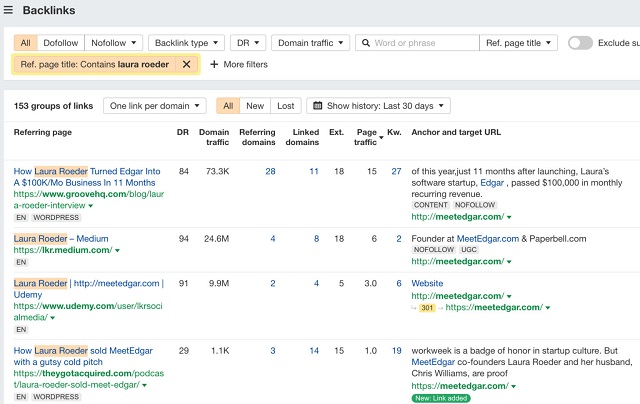Toggle the Exclude subdomains switch
The height and width of the screenshot is (404, 640).
(x=580, y=43)
